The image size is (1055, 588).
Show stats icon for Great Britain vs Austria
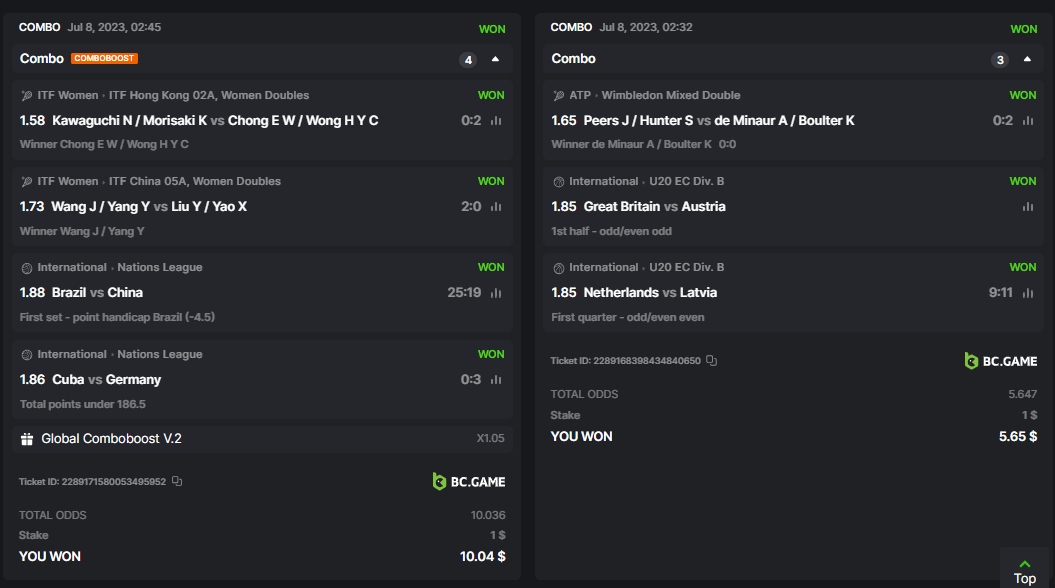coord(1028,207)
